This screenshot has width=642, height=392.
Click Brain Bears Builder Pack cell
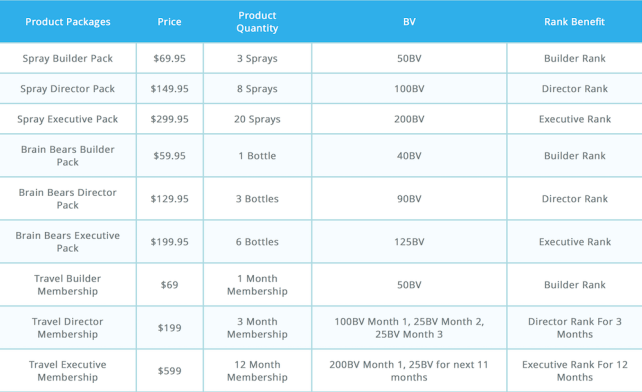pyautogui.click(x=68, y=156)
